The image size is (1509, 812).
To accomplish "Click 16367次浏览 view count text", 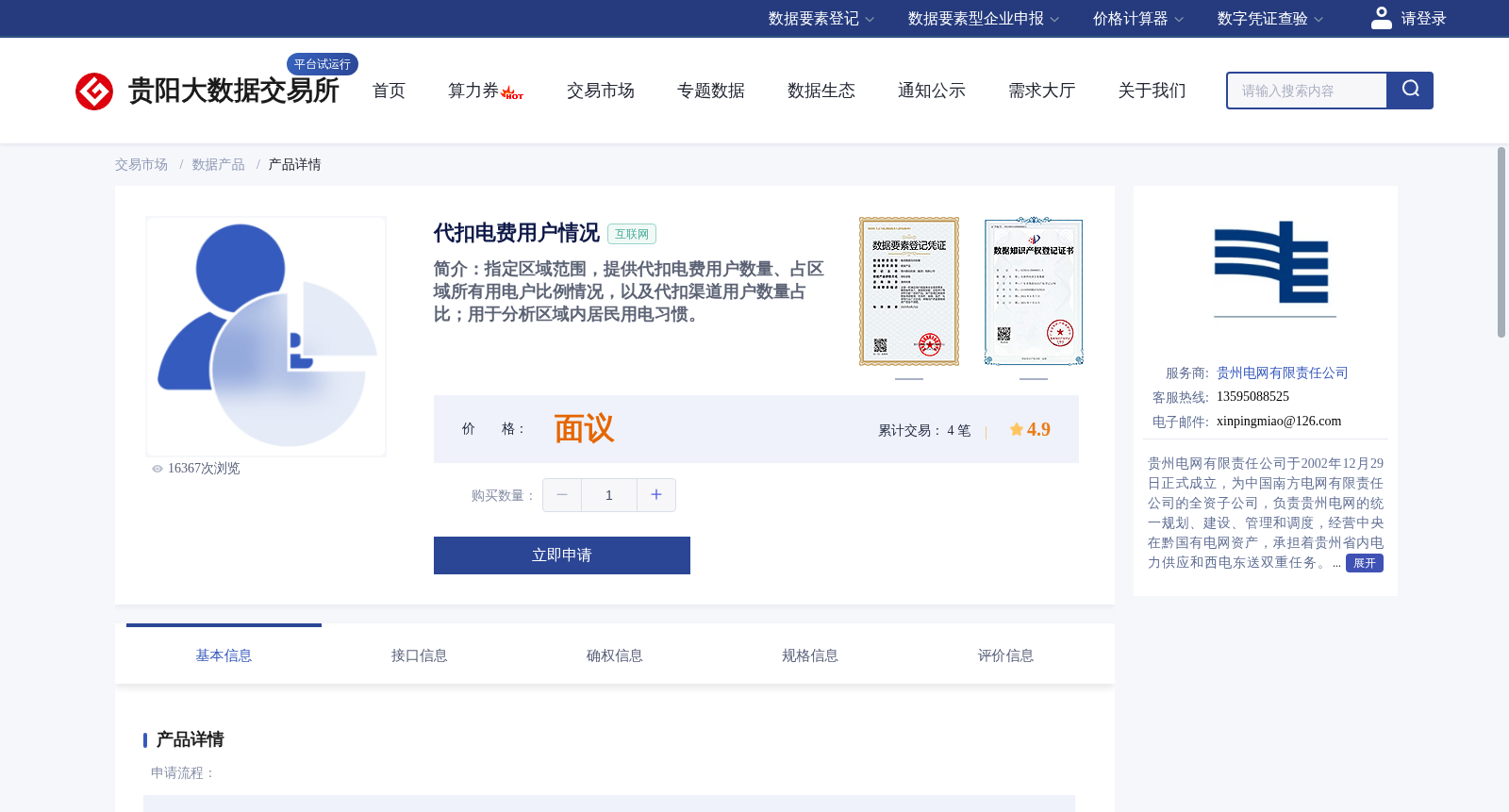I will coord(204,469).
